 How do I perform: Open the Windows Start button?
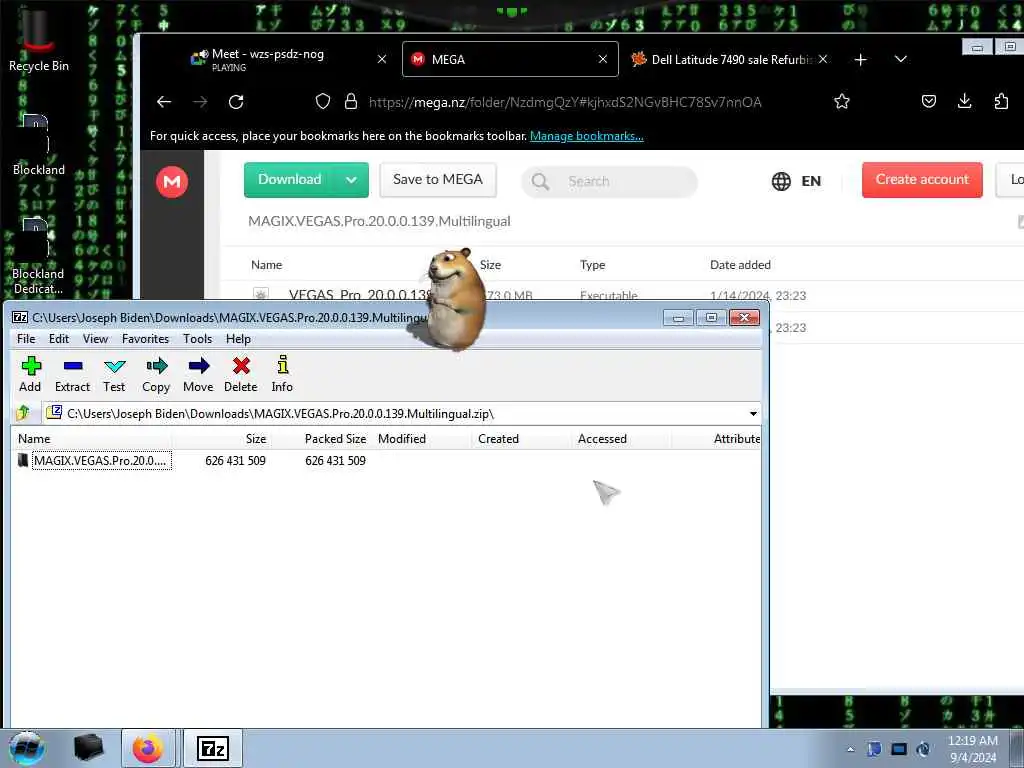tap(27, 748)
